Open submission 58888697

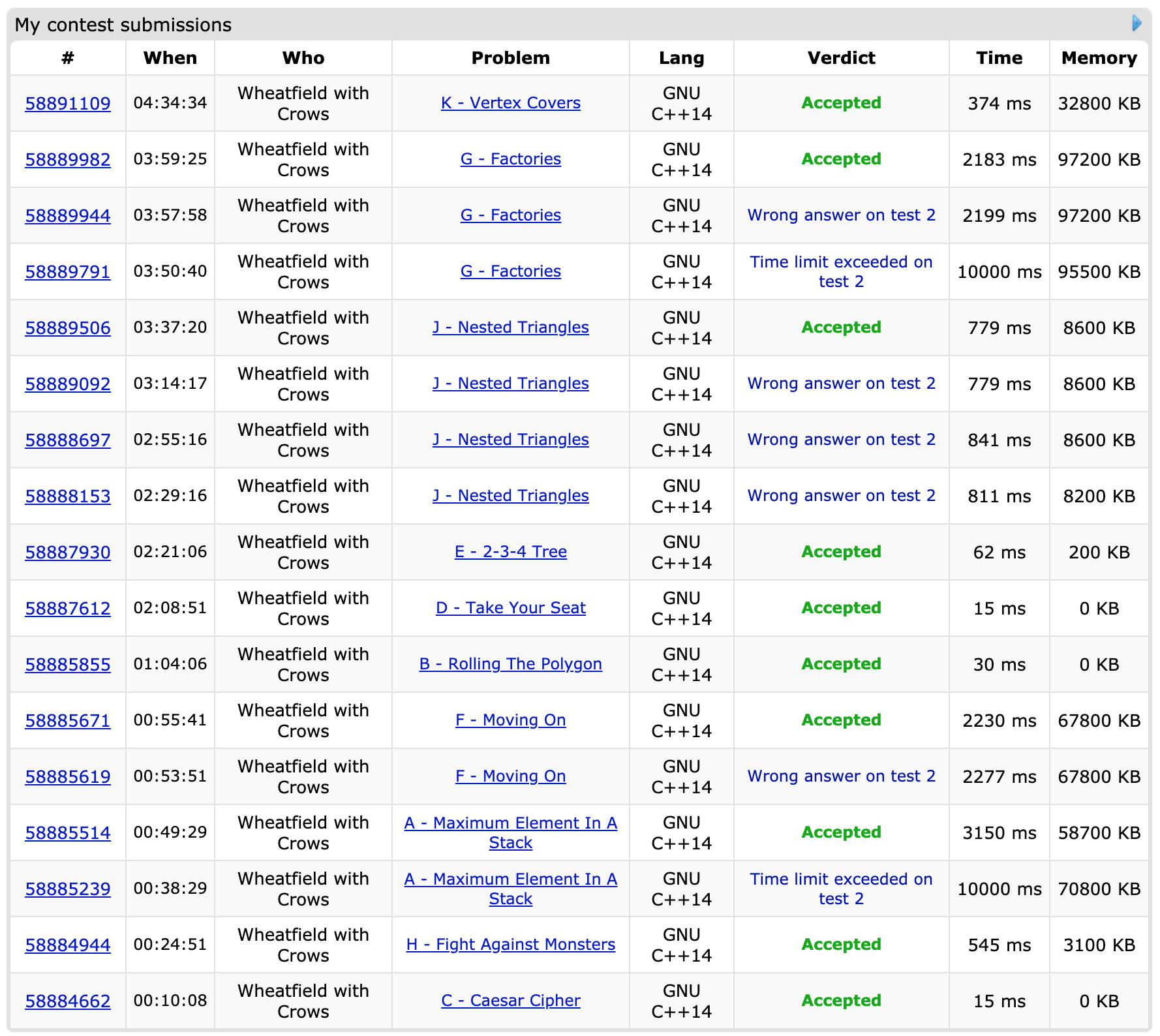[68, 440]
